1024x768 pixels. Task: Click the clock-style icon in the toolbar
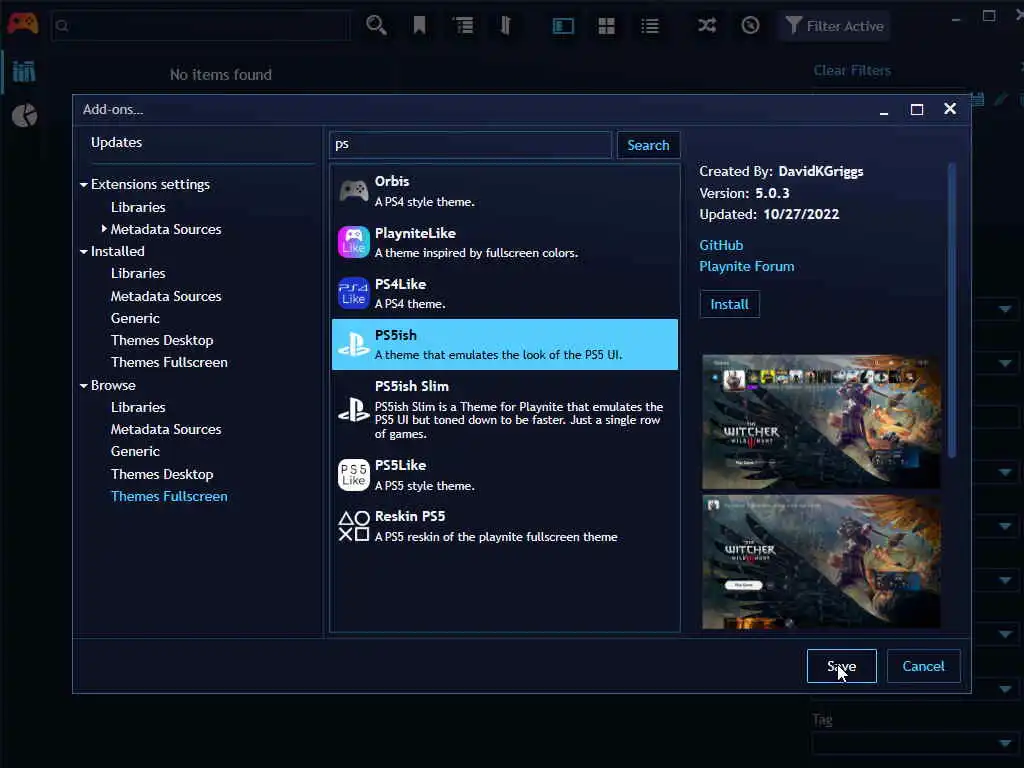[750, 25]
